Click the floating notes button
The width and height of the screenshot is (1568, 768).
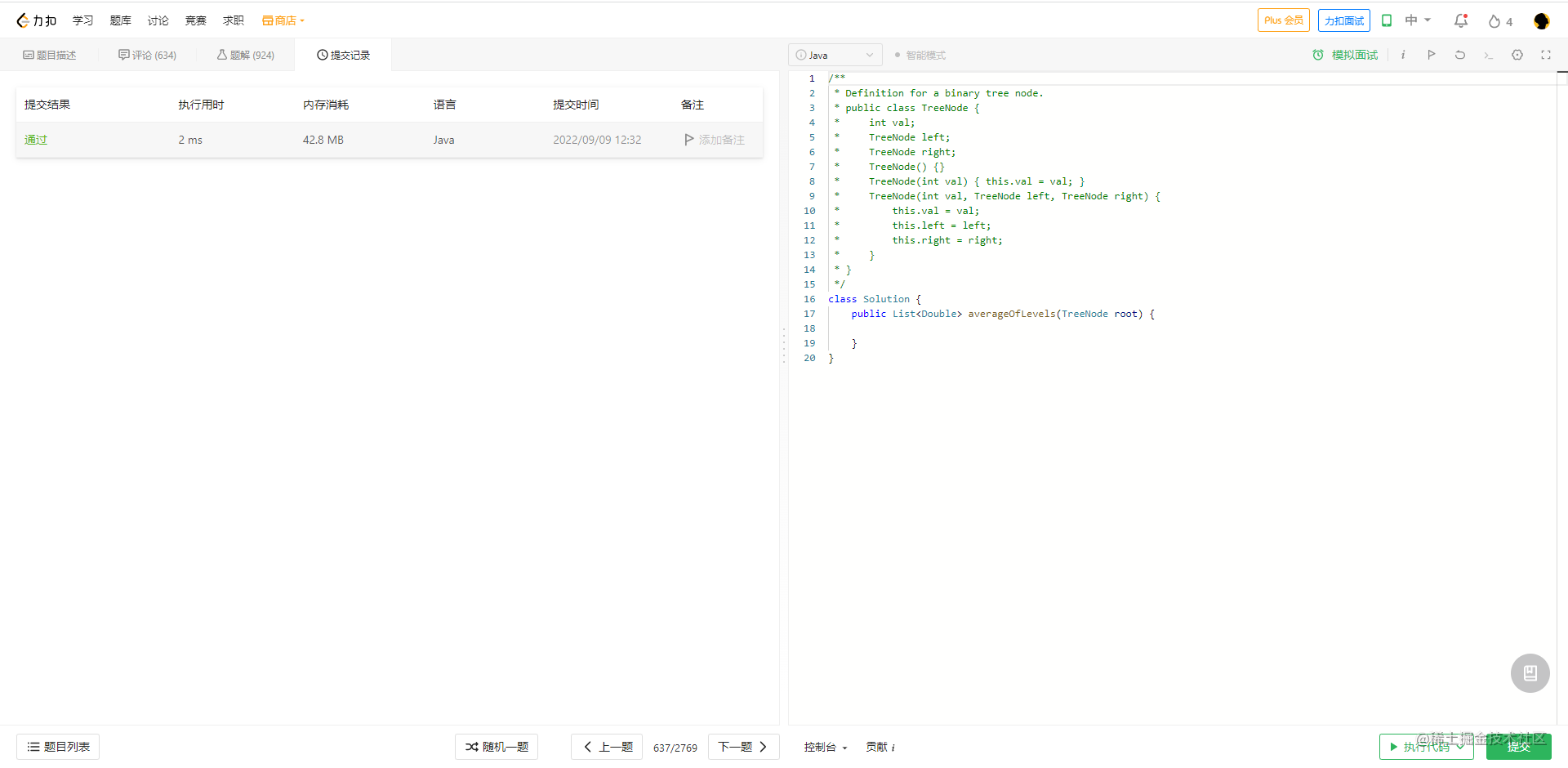click(1530, 673)
